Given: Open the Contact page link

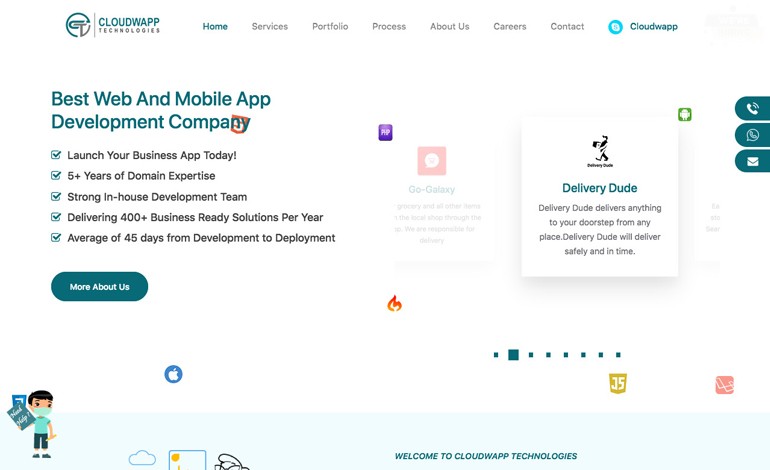Looking at the screenshot, I should click(567, 27).
